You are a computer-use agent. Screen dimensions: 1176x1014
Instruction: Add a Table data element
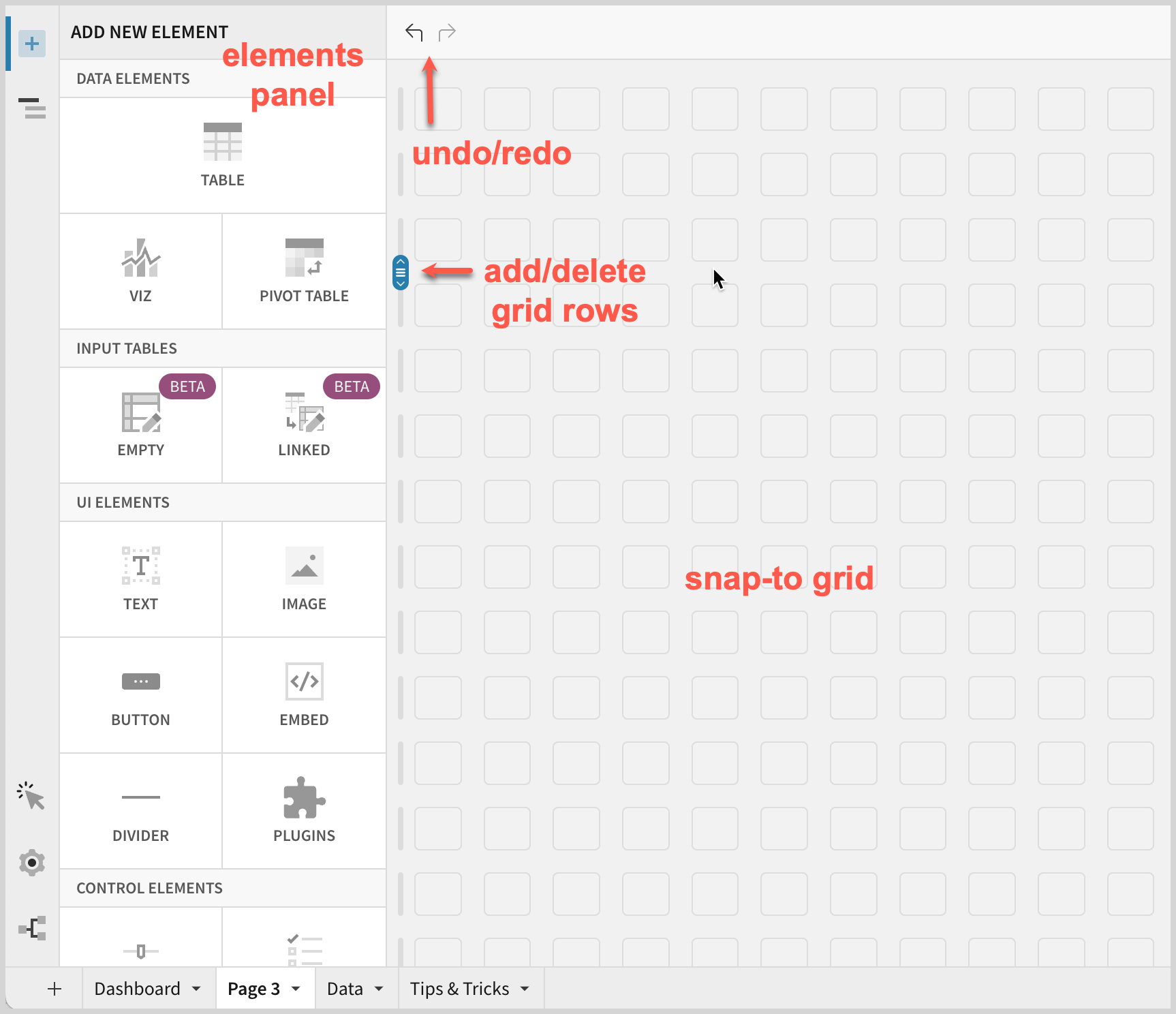click(222, 155)
